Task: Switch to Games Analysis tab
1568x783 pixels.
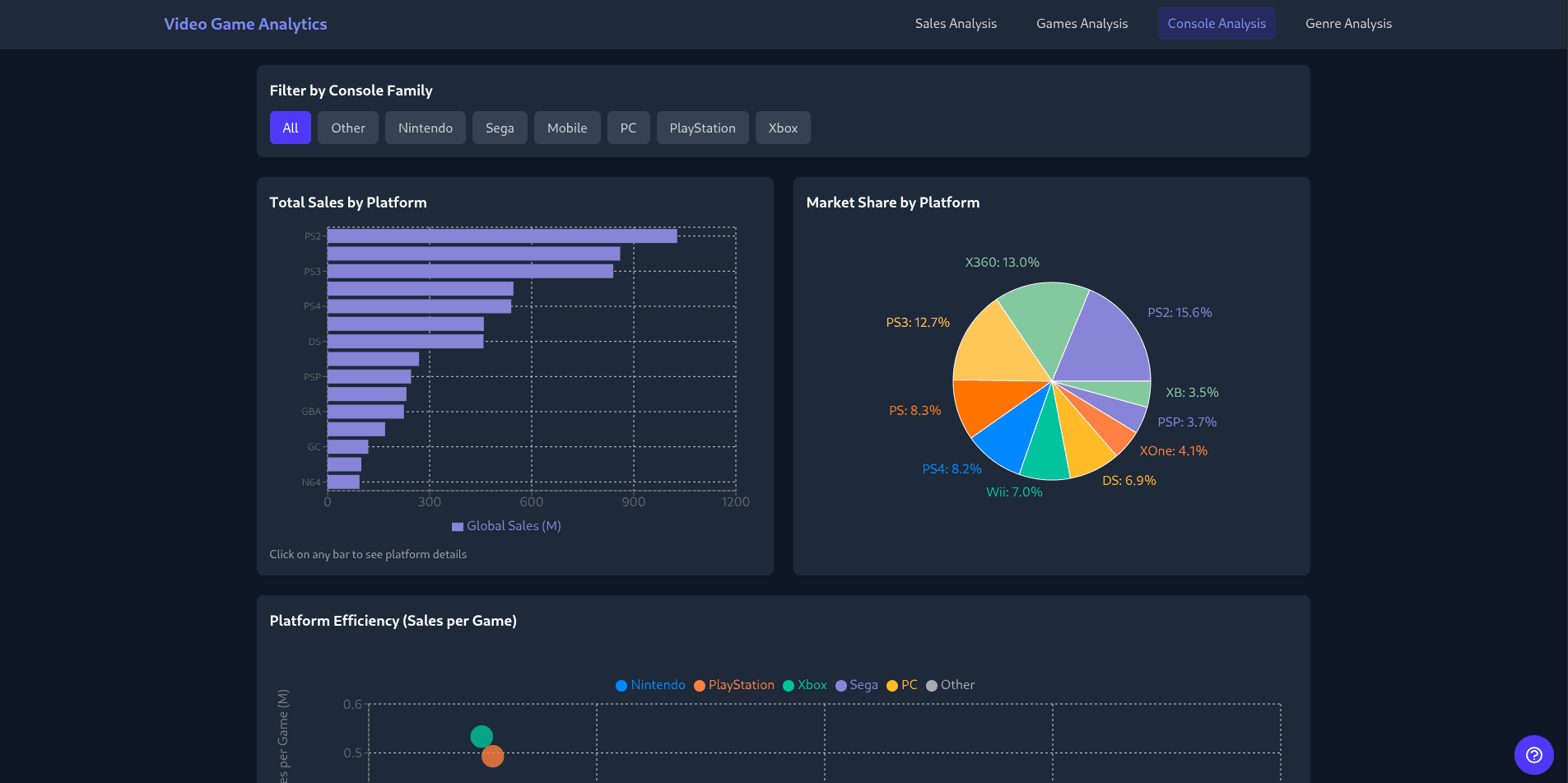Action: point(1082,23)
